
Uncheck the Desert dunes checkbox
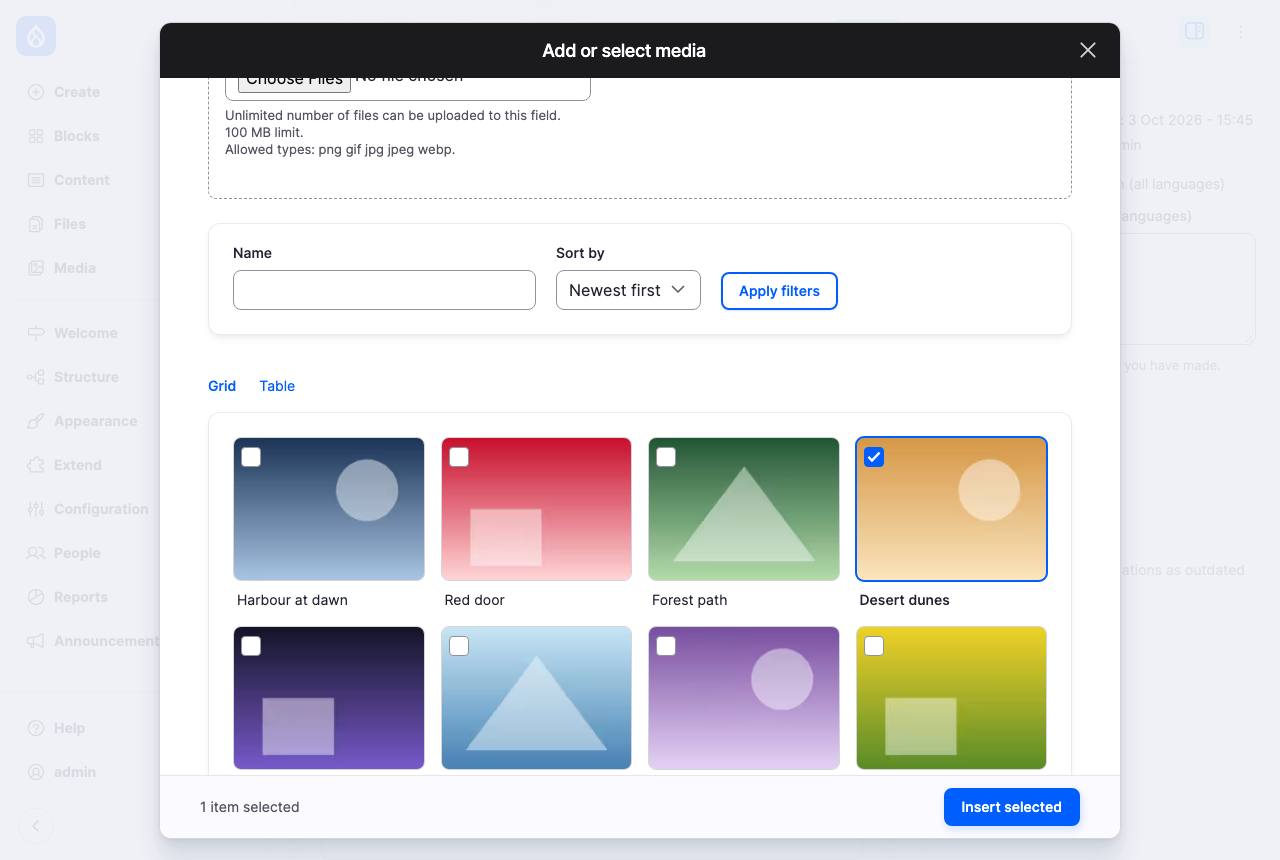(x=874, y=457)
